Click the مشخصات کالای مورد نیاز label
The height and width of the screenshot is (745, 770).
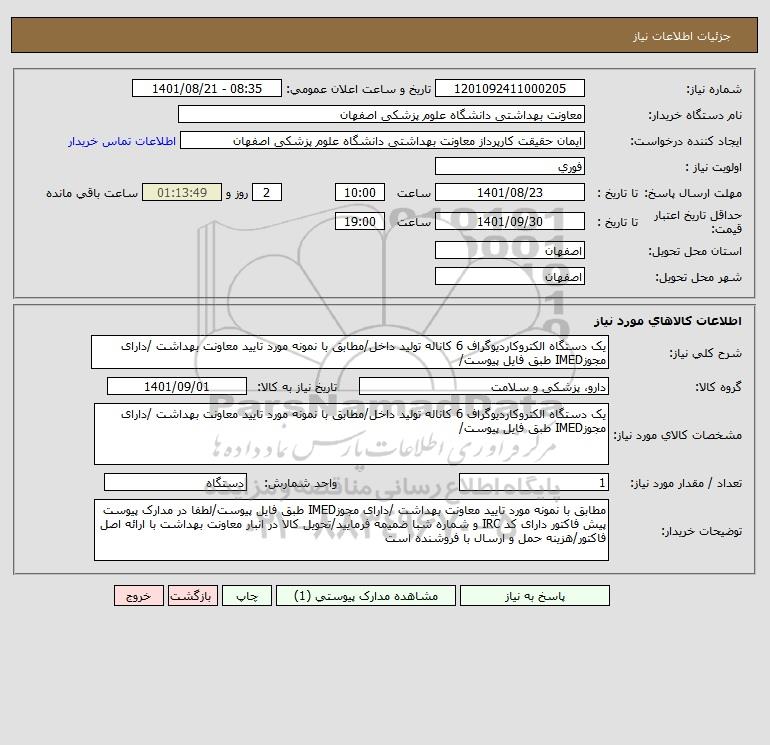click(x=678, y=435)
